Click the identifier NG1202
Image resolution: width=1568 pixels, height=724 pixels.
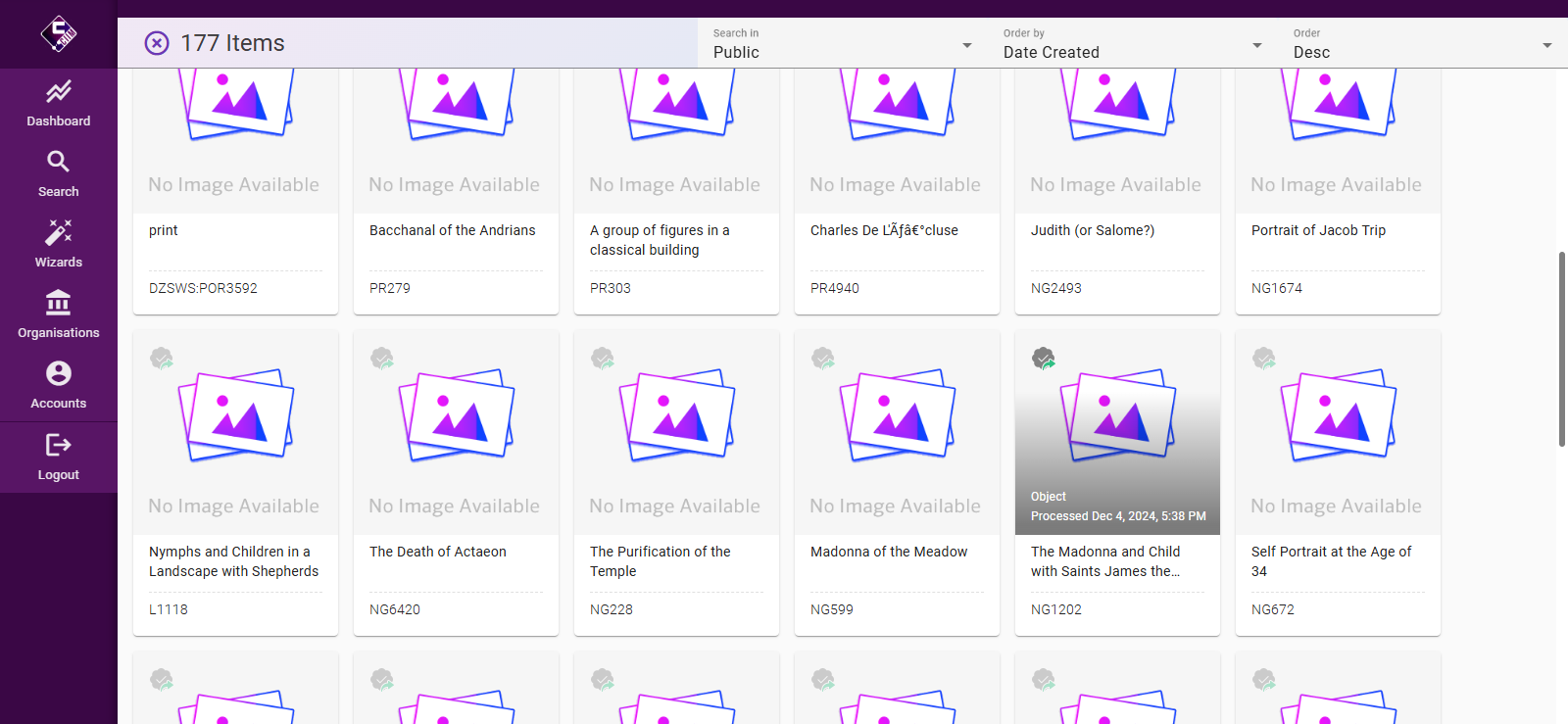(1056, 609)
